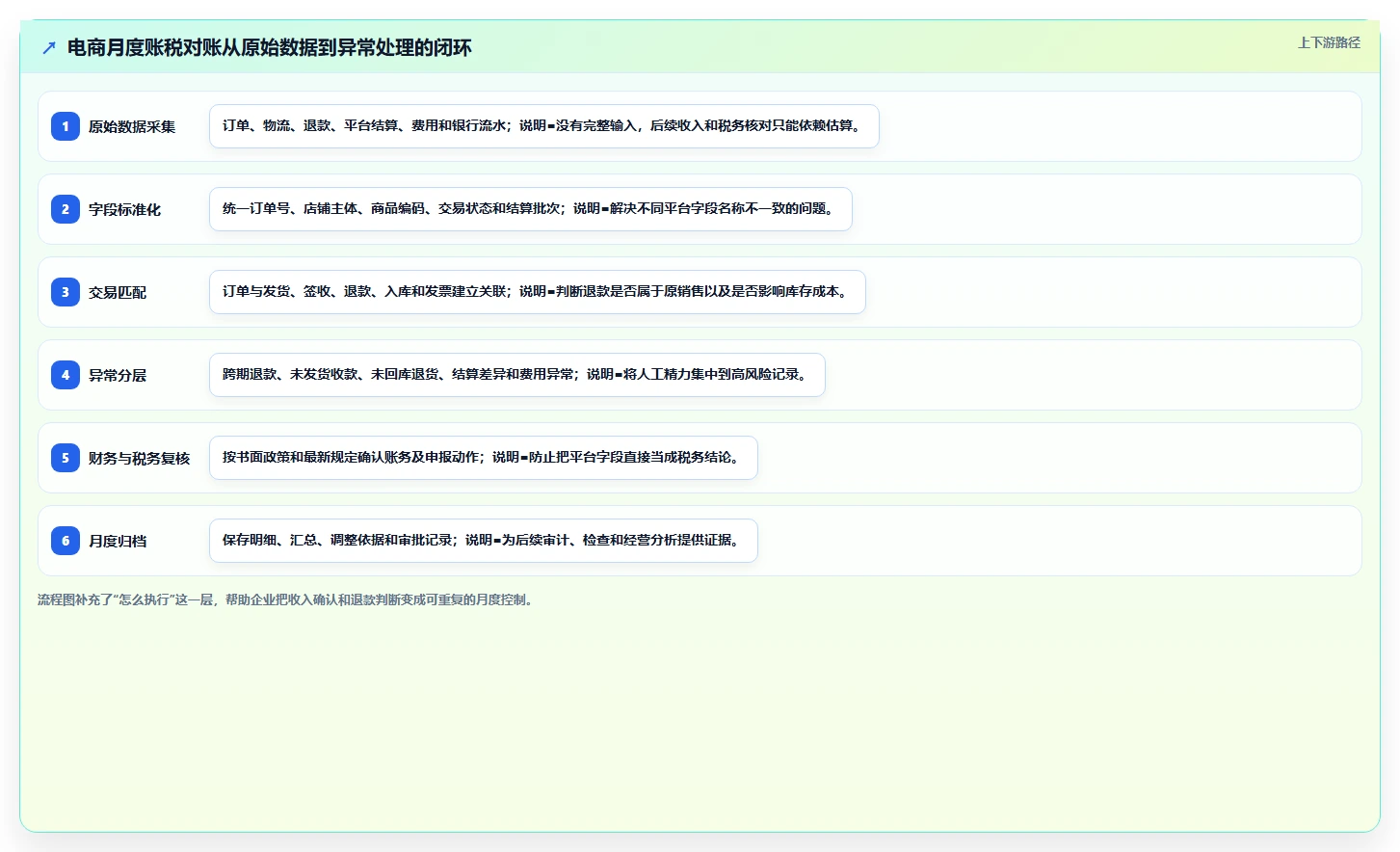1400x852 pixels.
Task: Click the title 电商月度账税对账从原始数据到异常处理的闭环
Action: point(269,47)
